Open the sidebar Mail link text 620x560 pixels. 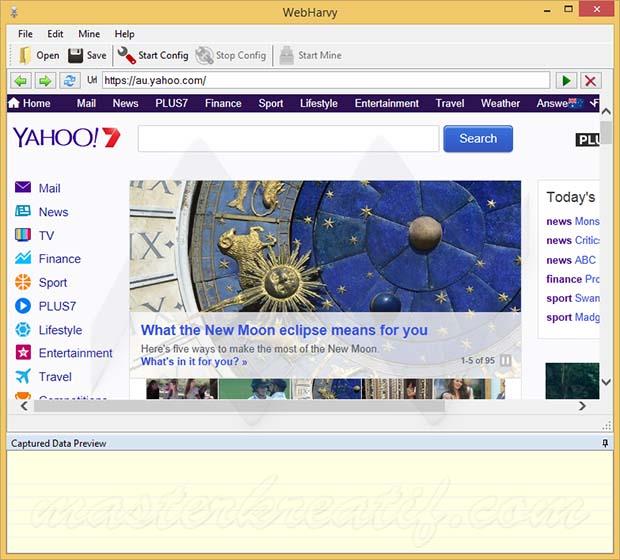(49, 188)
